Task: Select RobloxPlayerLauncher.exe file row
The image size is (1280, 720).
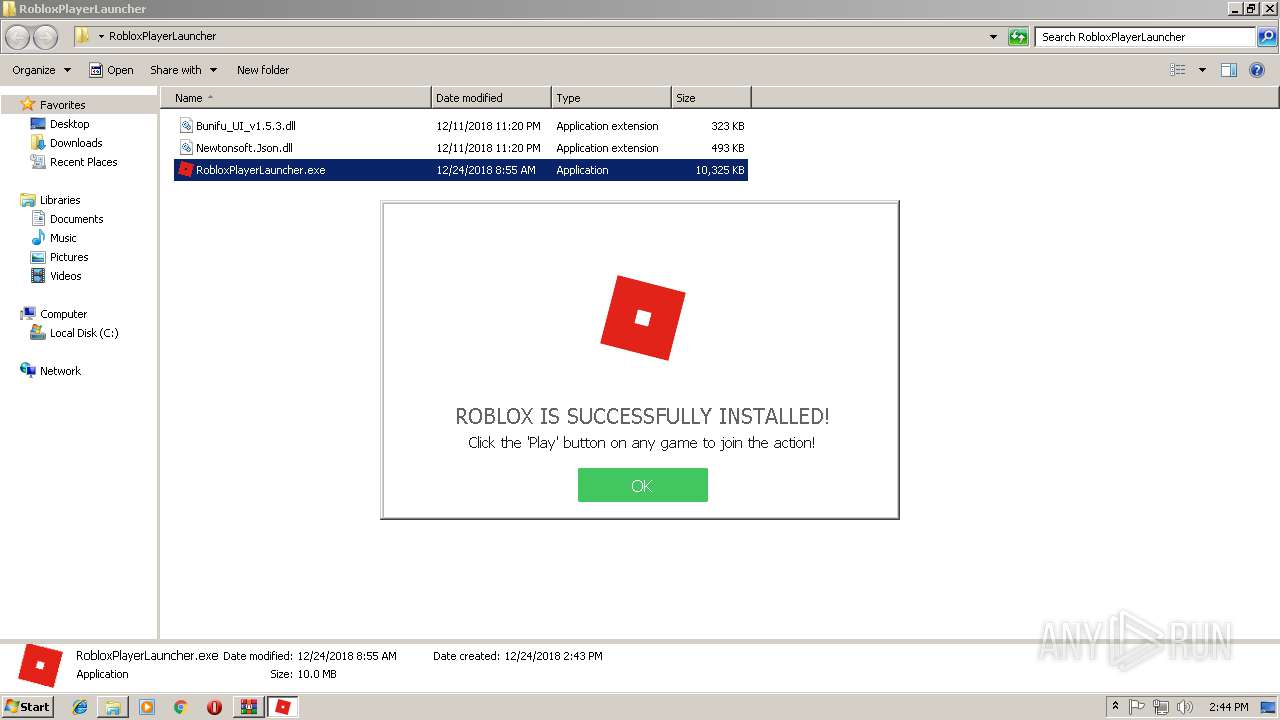Action: tap(461, 170)
